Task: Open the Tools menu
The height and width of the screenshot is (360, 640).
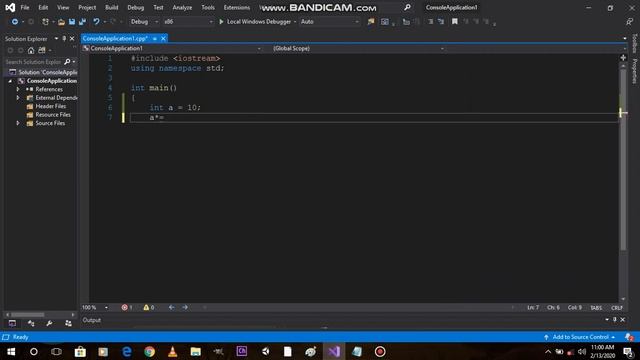Action: [x=208, y=7]
